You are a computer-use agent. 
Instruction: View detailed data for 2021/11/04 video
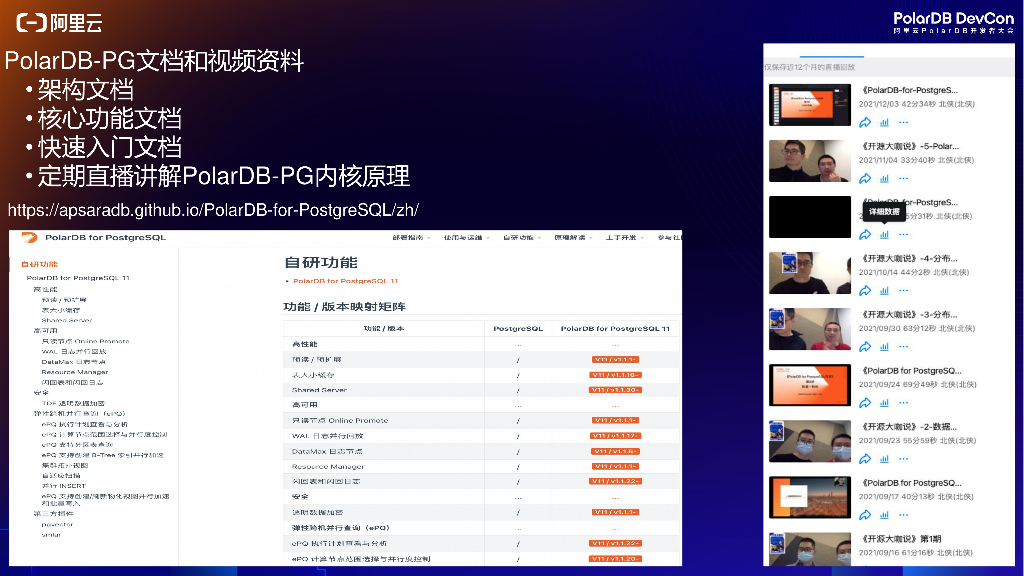point(884,178)
